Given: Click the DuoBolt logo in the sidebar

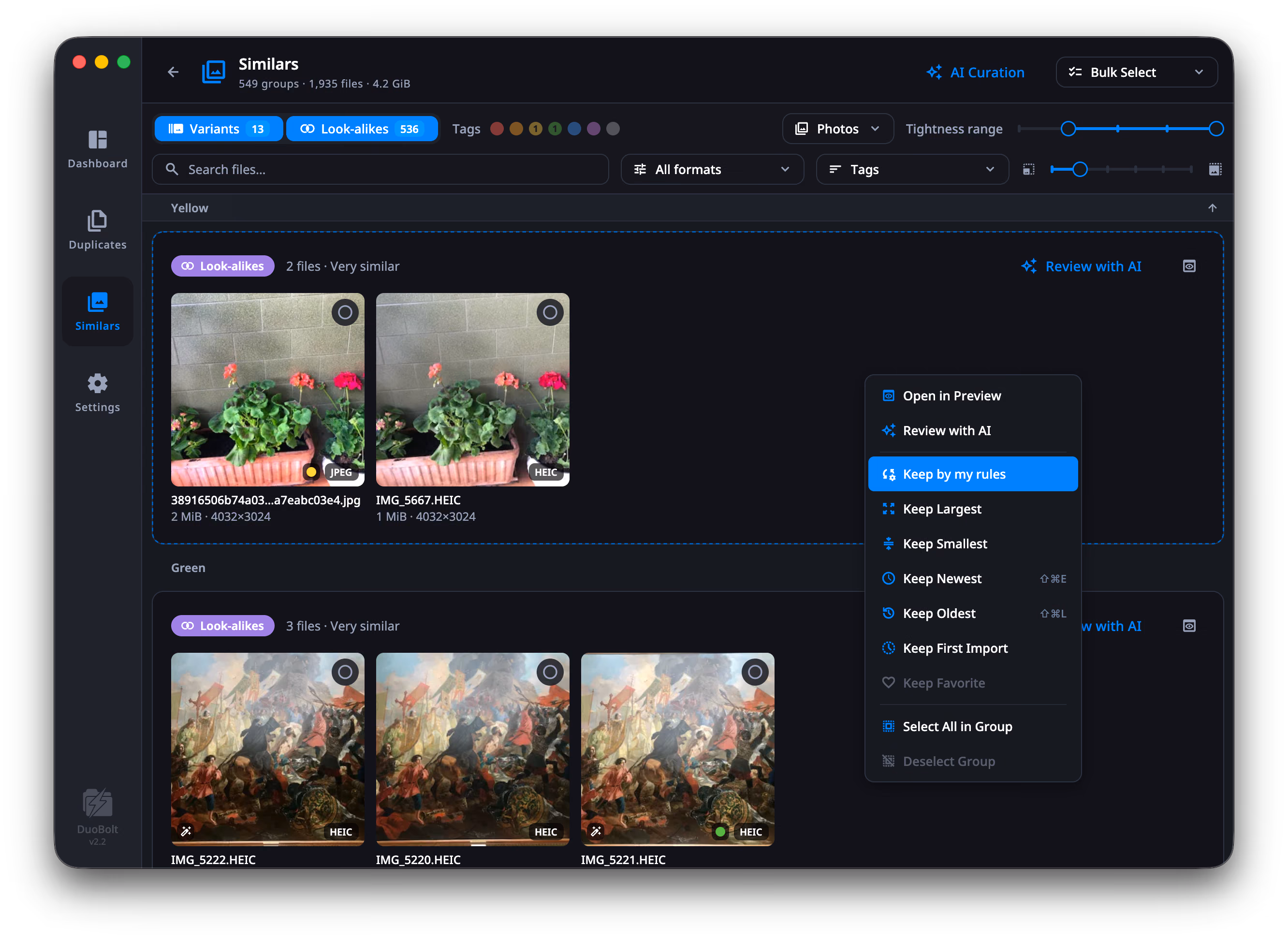Looking at the screenshot, I should (x=97, y=803).
